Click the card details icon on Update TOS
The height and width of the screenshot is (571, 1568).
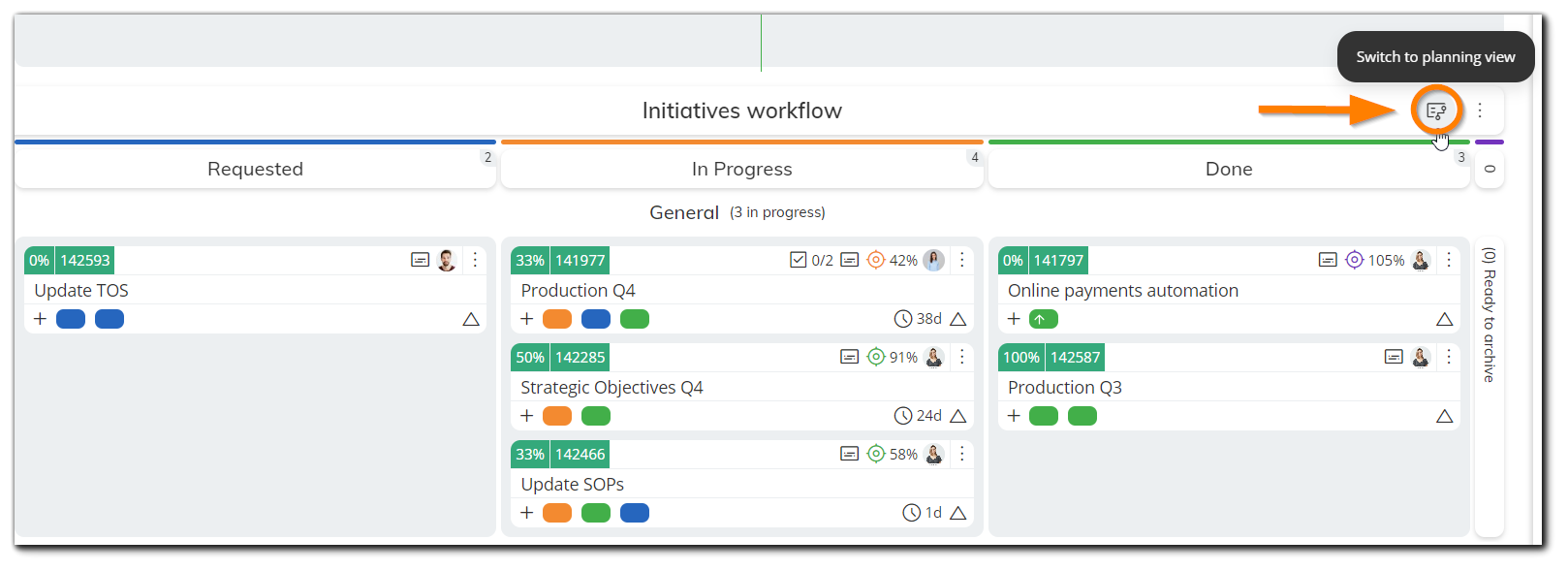click(x=418, y=260)
